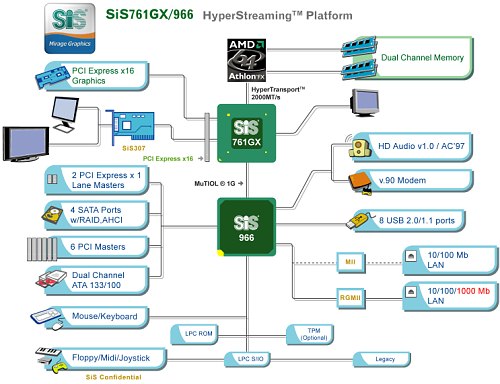This screenshot has width=500, height=384.
Task: Select the speaker icon next to HD Audio
Action: coord(359,146)
